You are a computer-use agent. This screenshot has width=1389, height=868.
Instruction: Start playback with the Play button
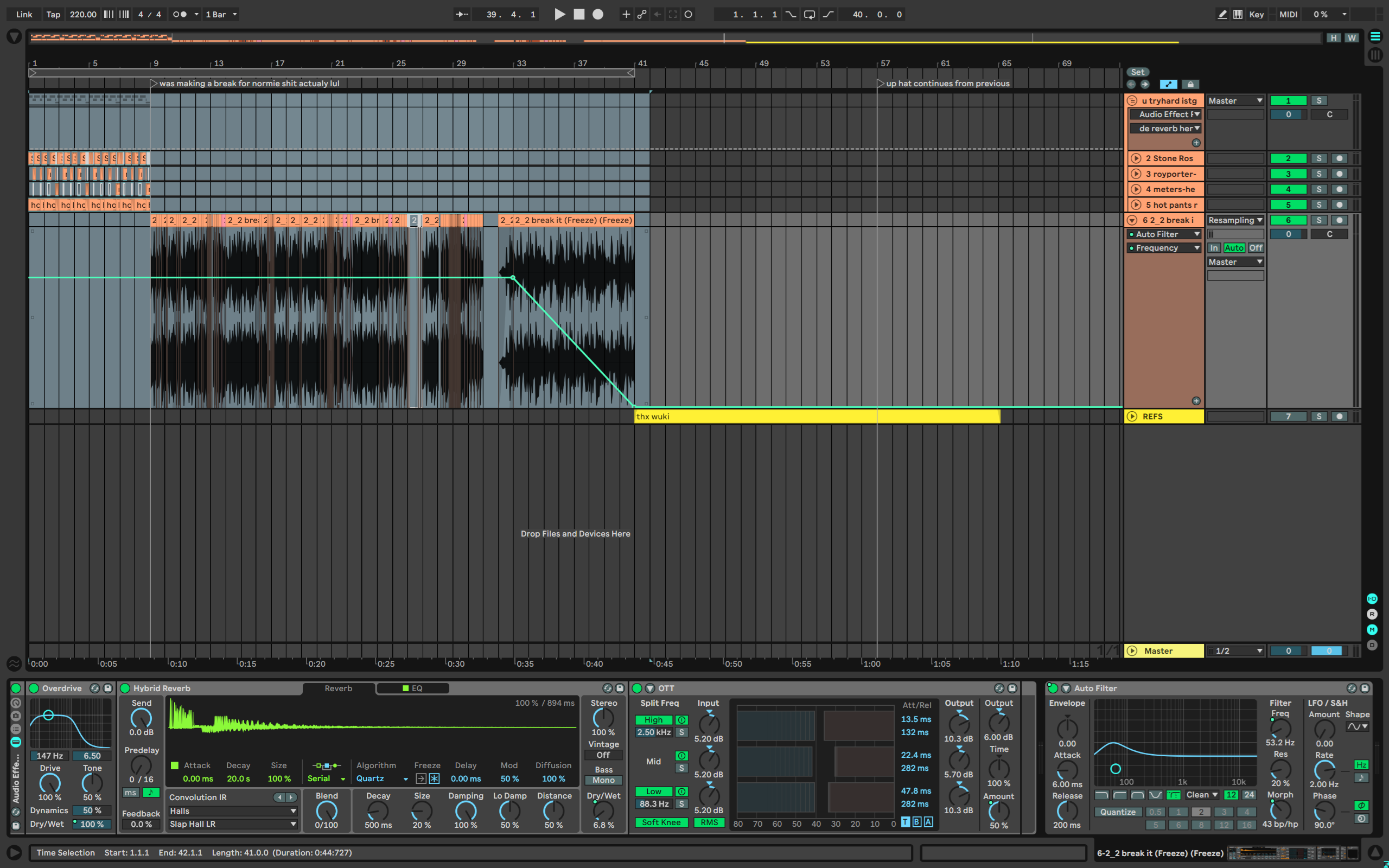click(x=559, y=14)
